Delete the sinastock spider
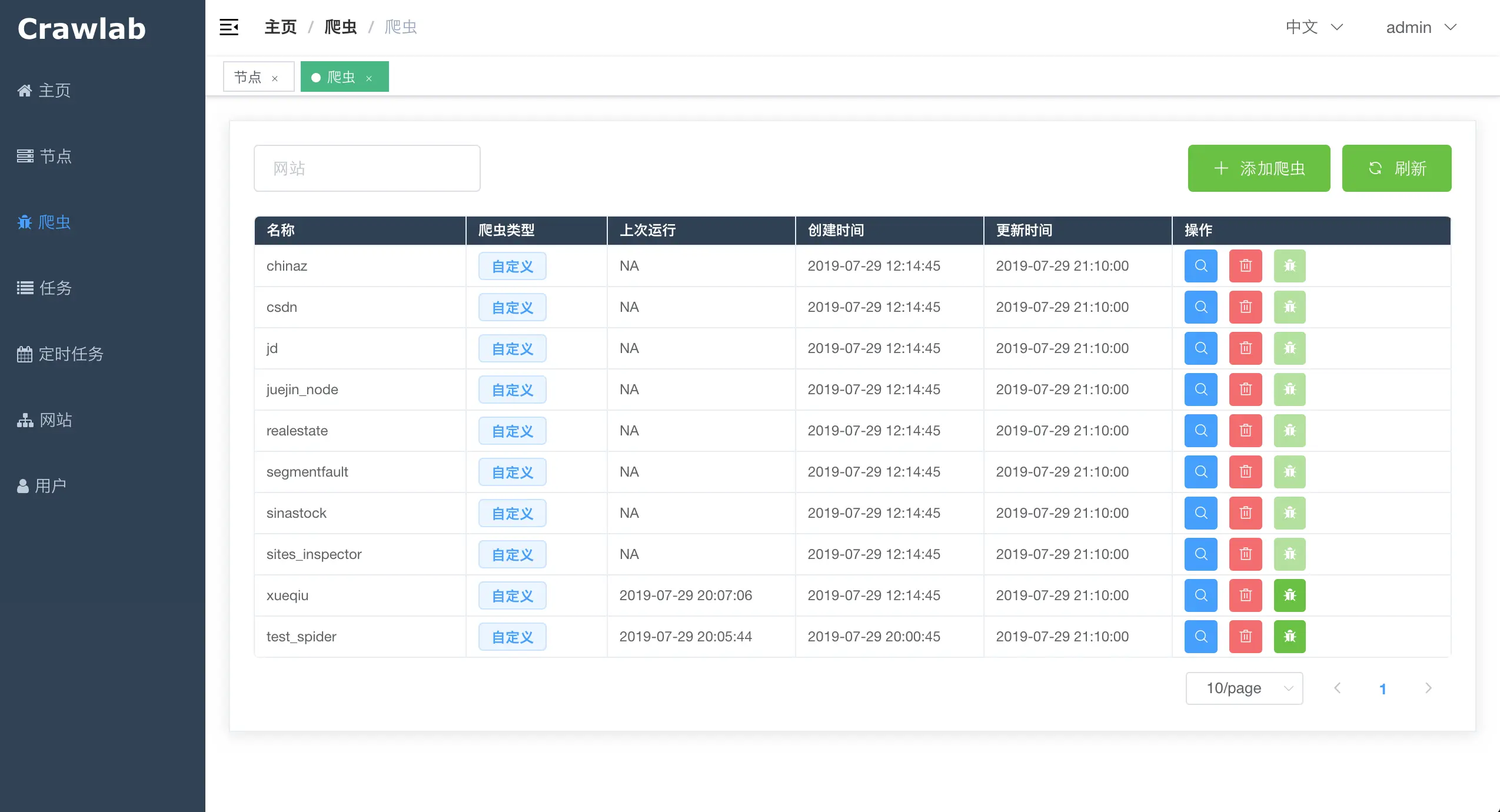 pos(1245,513)
